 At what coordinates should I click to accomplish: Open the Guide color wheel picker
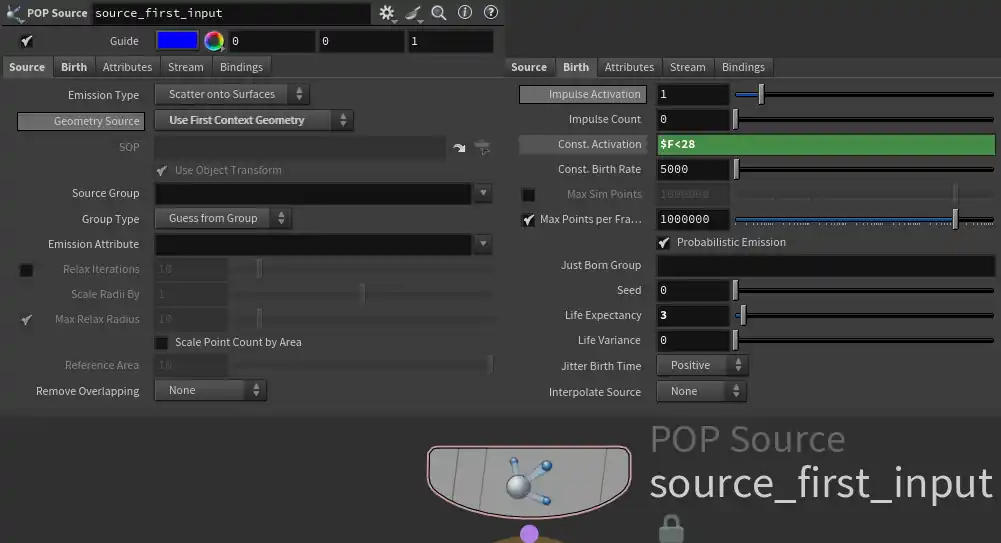coord(213,41)
